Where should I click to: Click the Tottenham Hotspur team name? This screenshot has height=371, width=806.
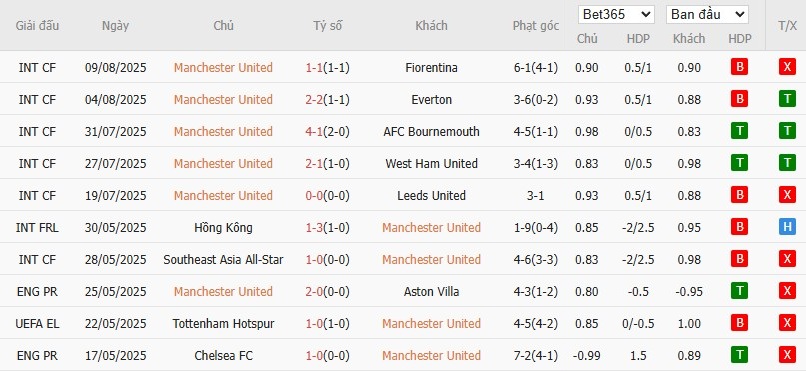(x=223, y=324)
